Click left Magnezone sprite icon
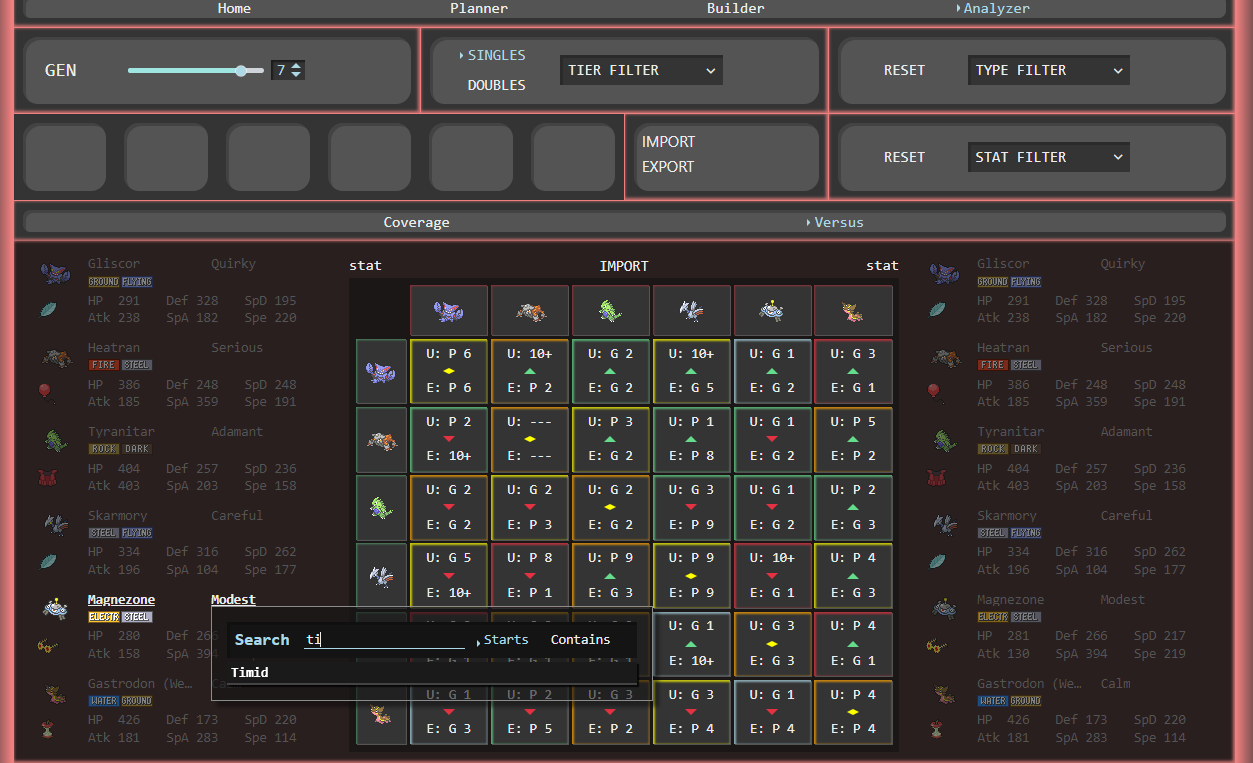1253x763 pixels. coord(55,608)
